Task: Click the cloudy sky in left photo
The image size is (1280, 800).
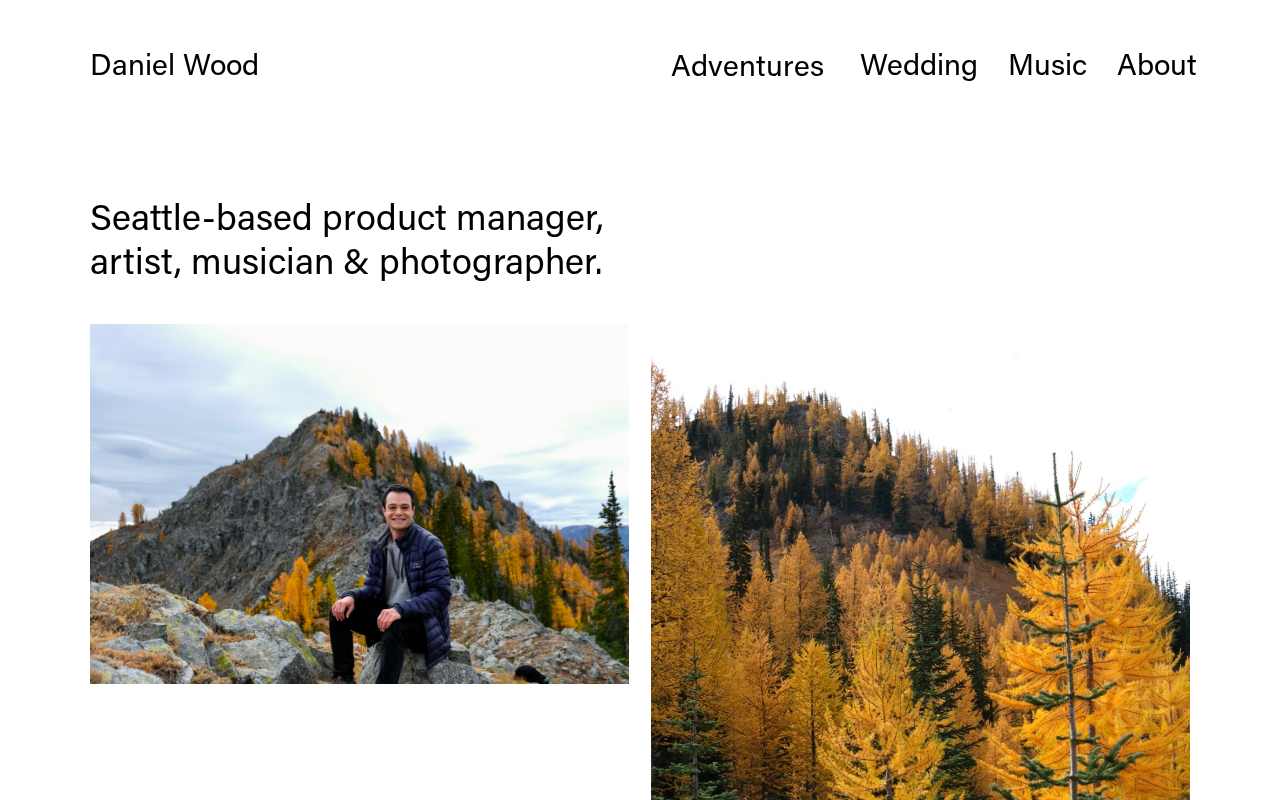Action: point(200,390)
